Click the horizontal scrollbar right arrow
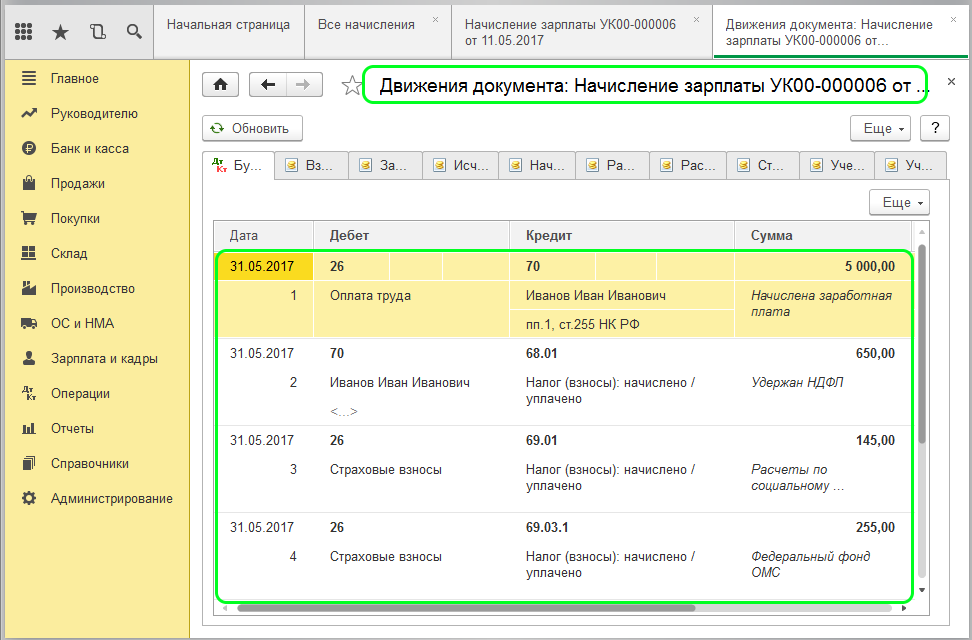Viewport: 972px width, 640px height. (x=904, y=608)
